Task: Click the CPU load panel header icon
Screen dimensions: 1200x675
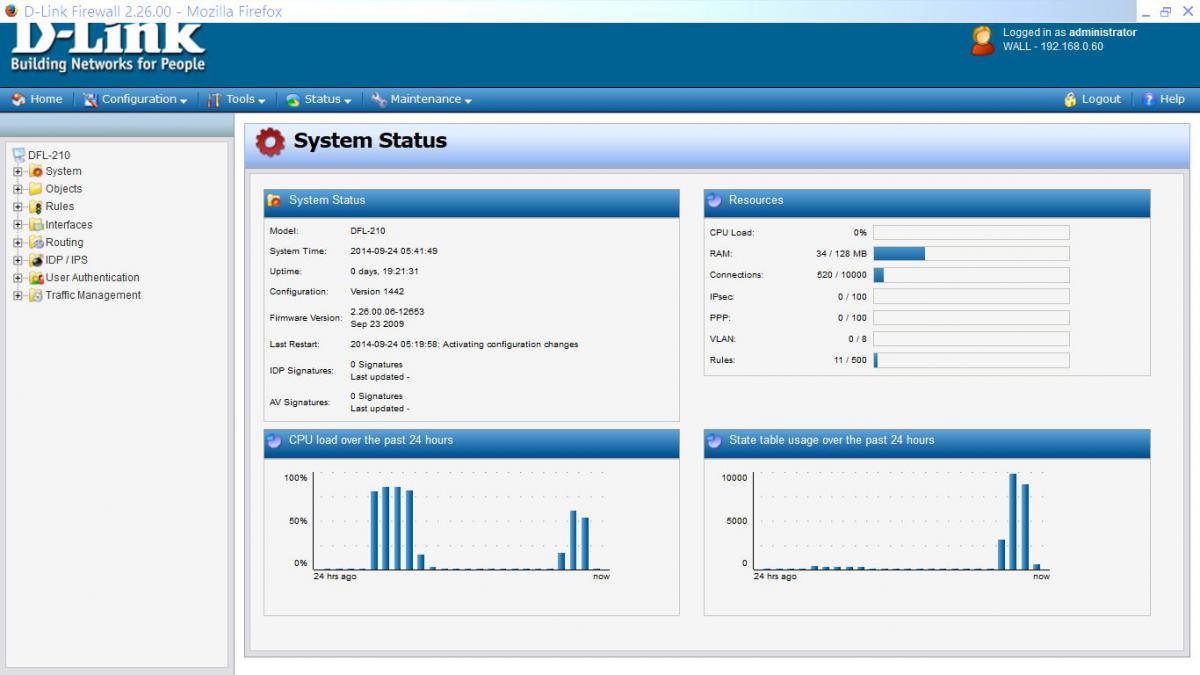Action: point(274,440)
